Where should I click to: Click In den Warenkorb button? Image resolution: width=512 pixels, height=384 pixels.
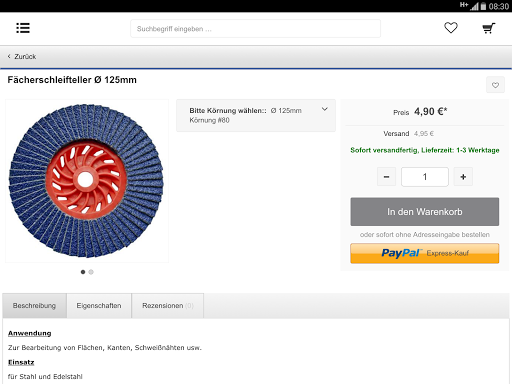[x=425, y=212]
